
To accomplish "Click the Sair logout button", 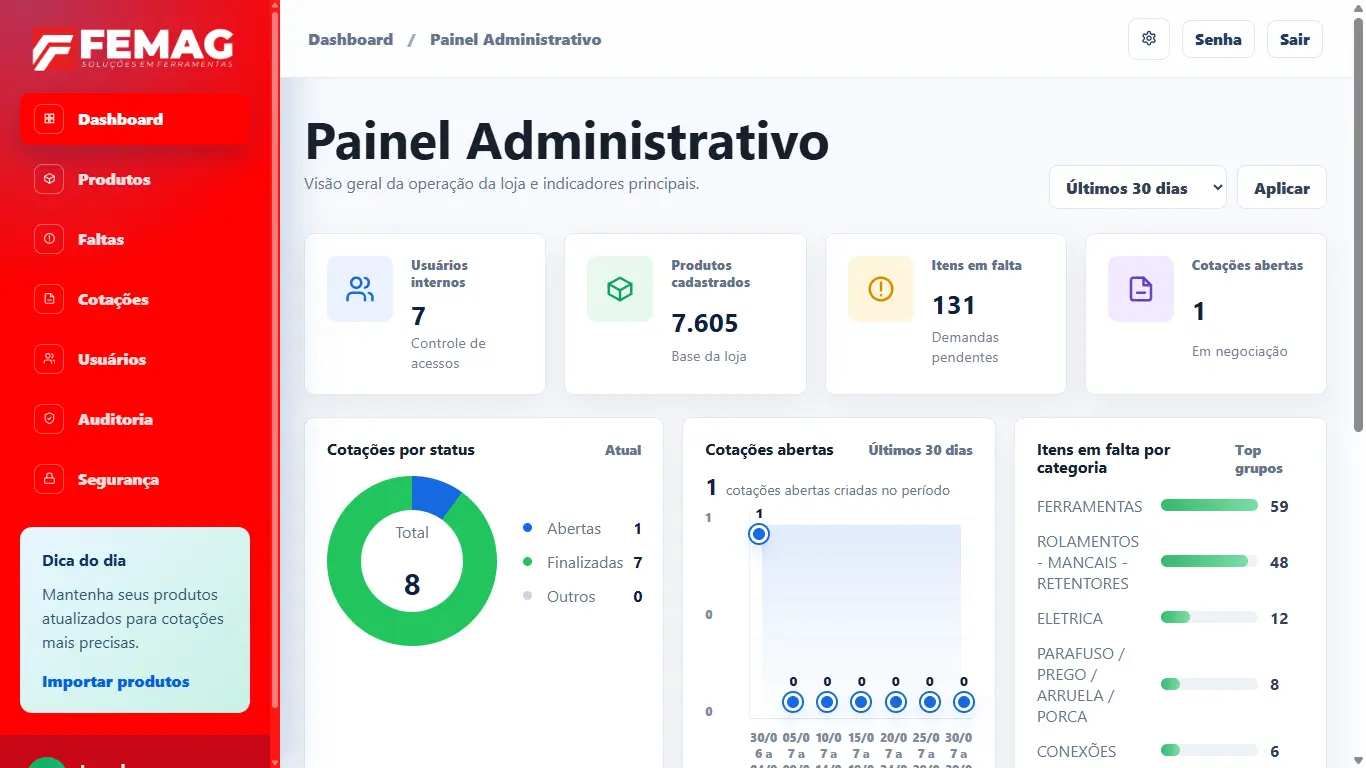I will point(1295,39).
